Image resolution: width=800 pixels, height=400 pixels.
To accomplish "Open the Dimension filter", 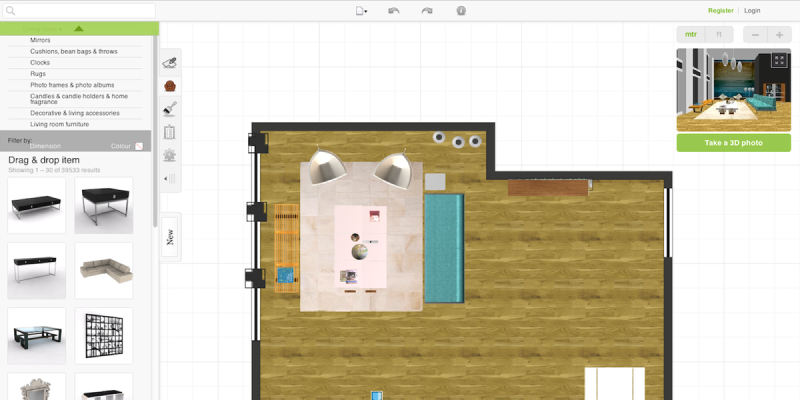I will click(45, 146).
